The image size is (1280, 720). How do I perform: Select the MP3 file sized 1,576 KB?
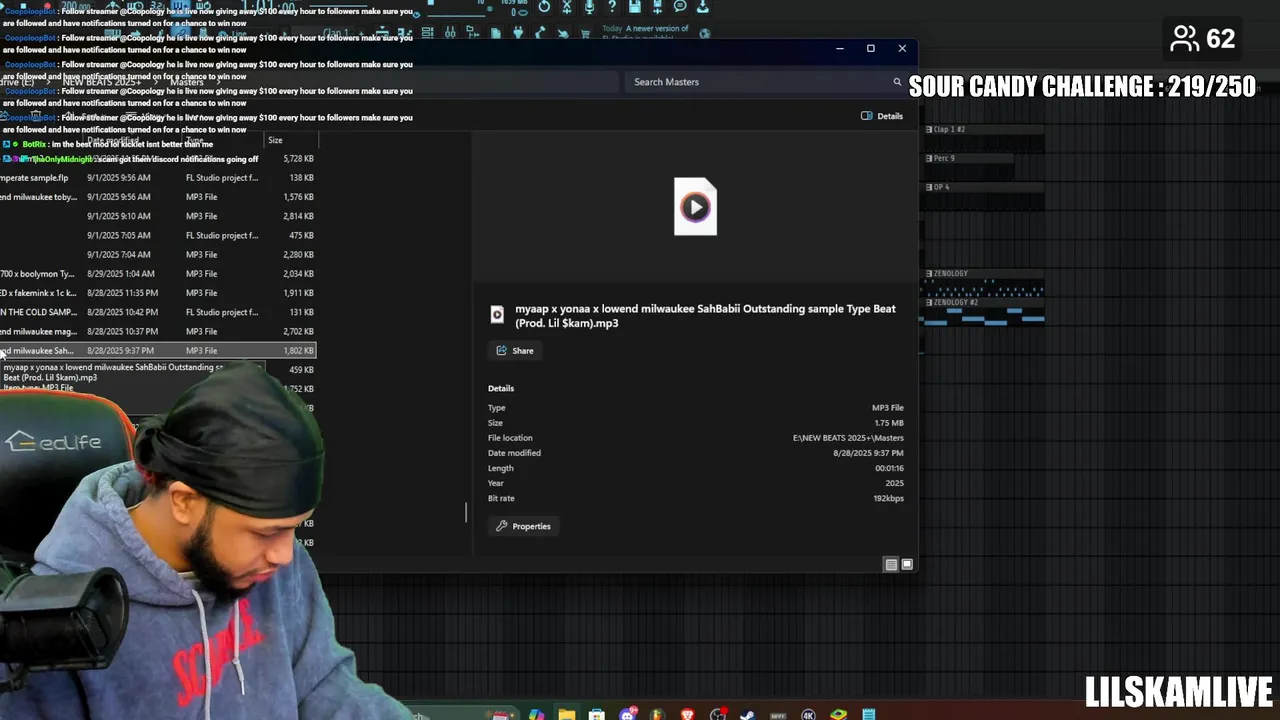click(157, 197)
